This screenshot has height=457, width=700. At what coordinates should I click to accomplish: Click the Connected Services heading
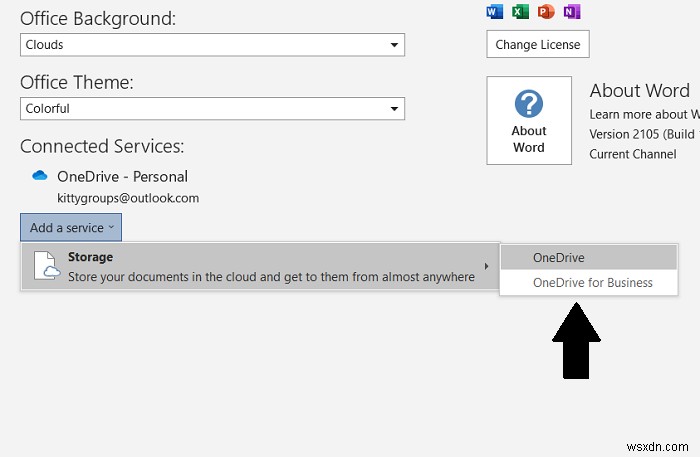point(102,146)
